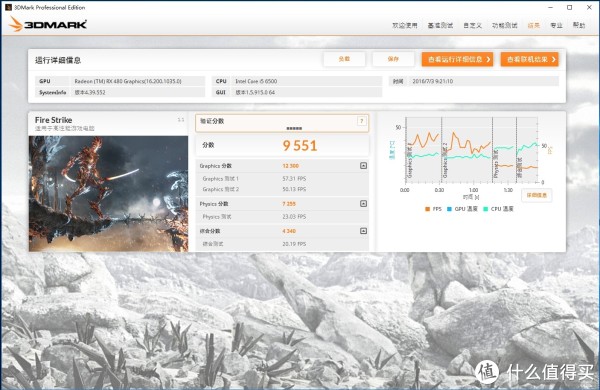
Task: Click the Physics score value 7 255
Action: point(289,204)
